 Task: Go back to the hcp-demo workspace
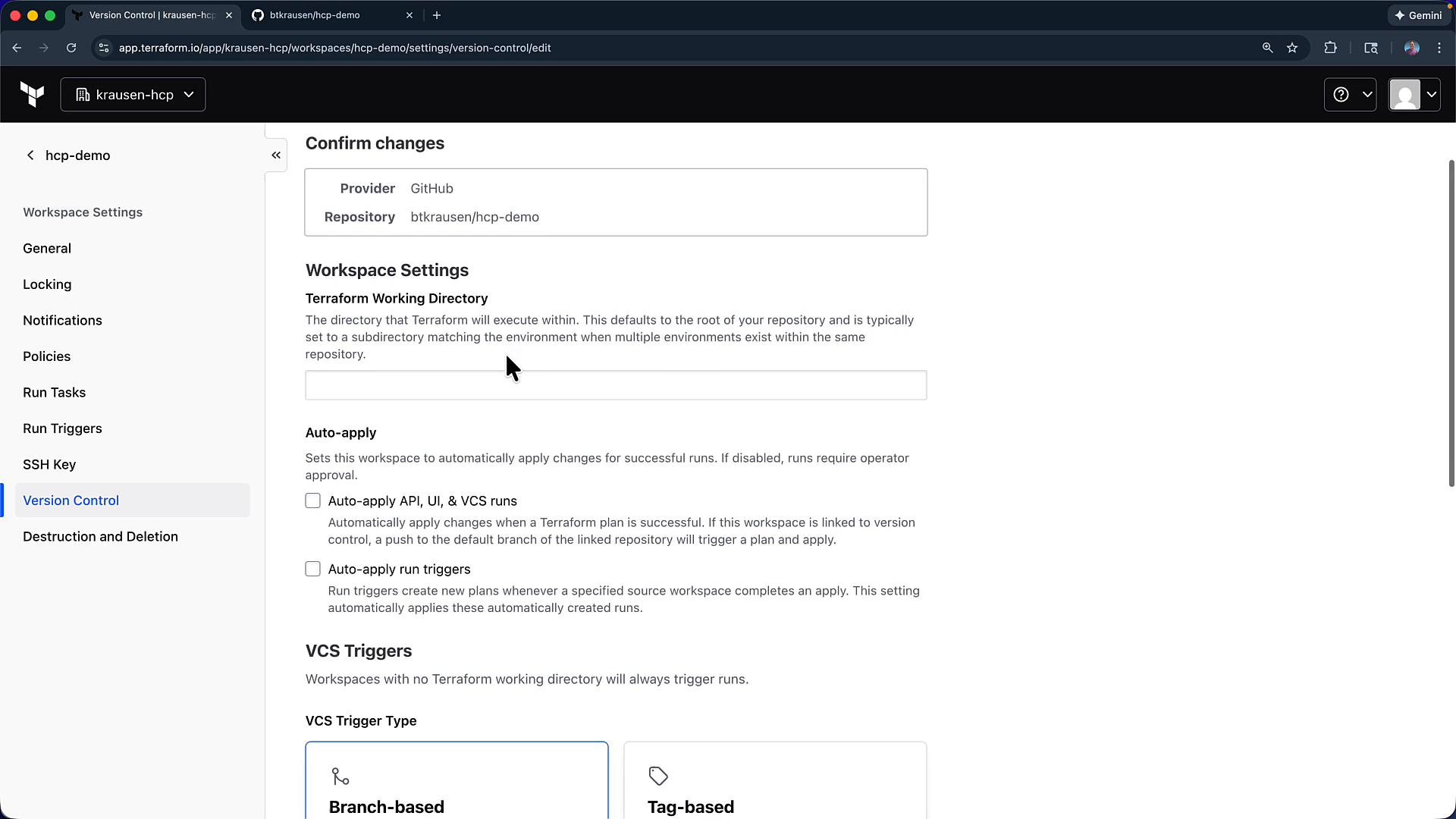(x=67, y=155)
